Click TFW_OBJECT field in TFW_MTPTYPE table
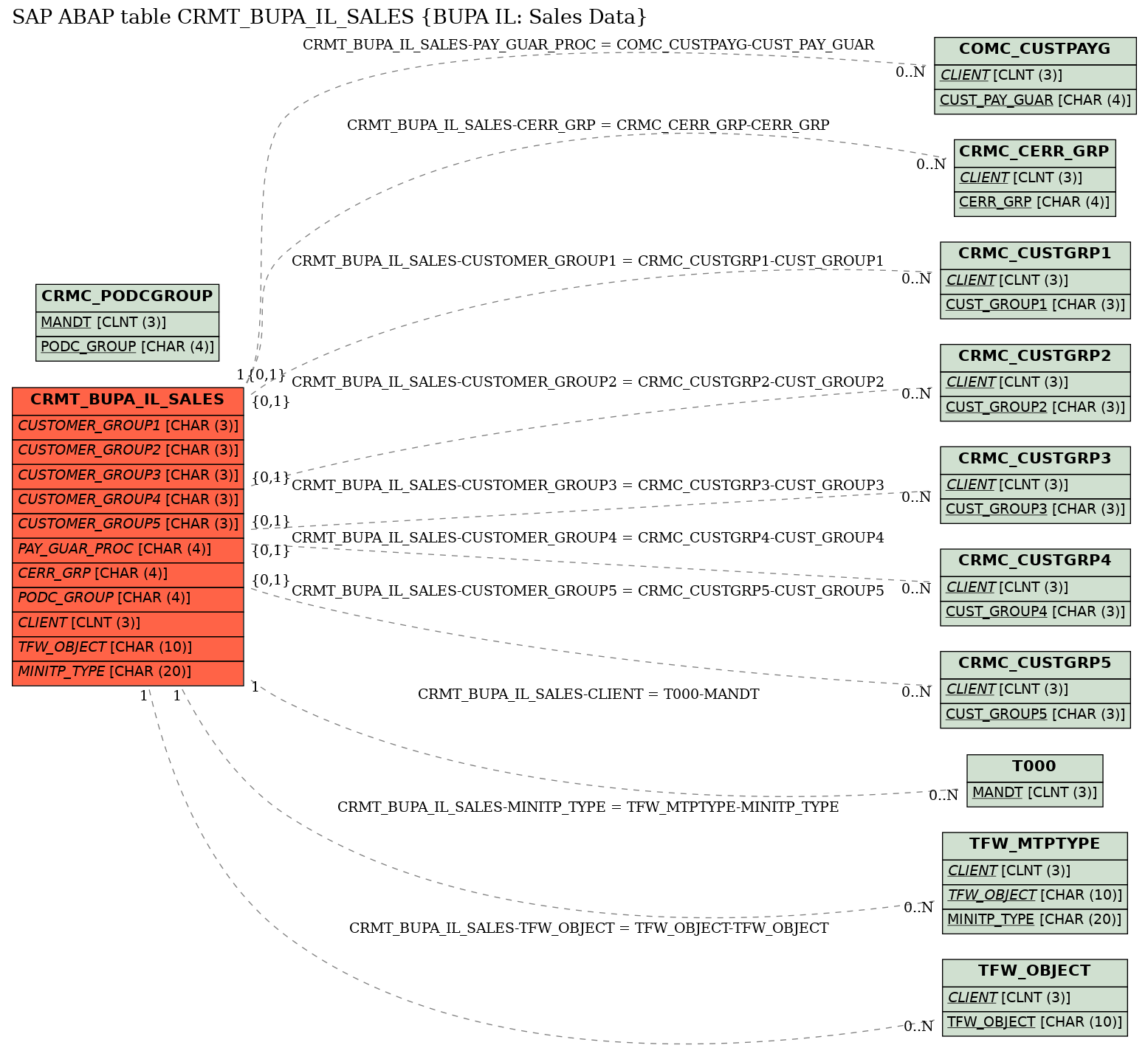This screenshot has height=1048, width=1148. click(x=1034, y=895)
